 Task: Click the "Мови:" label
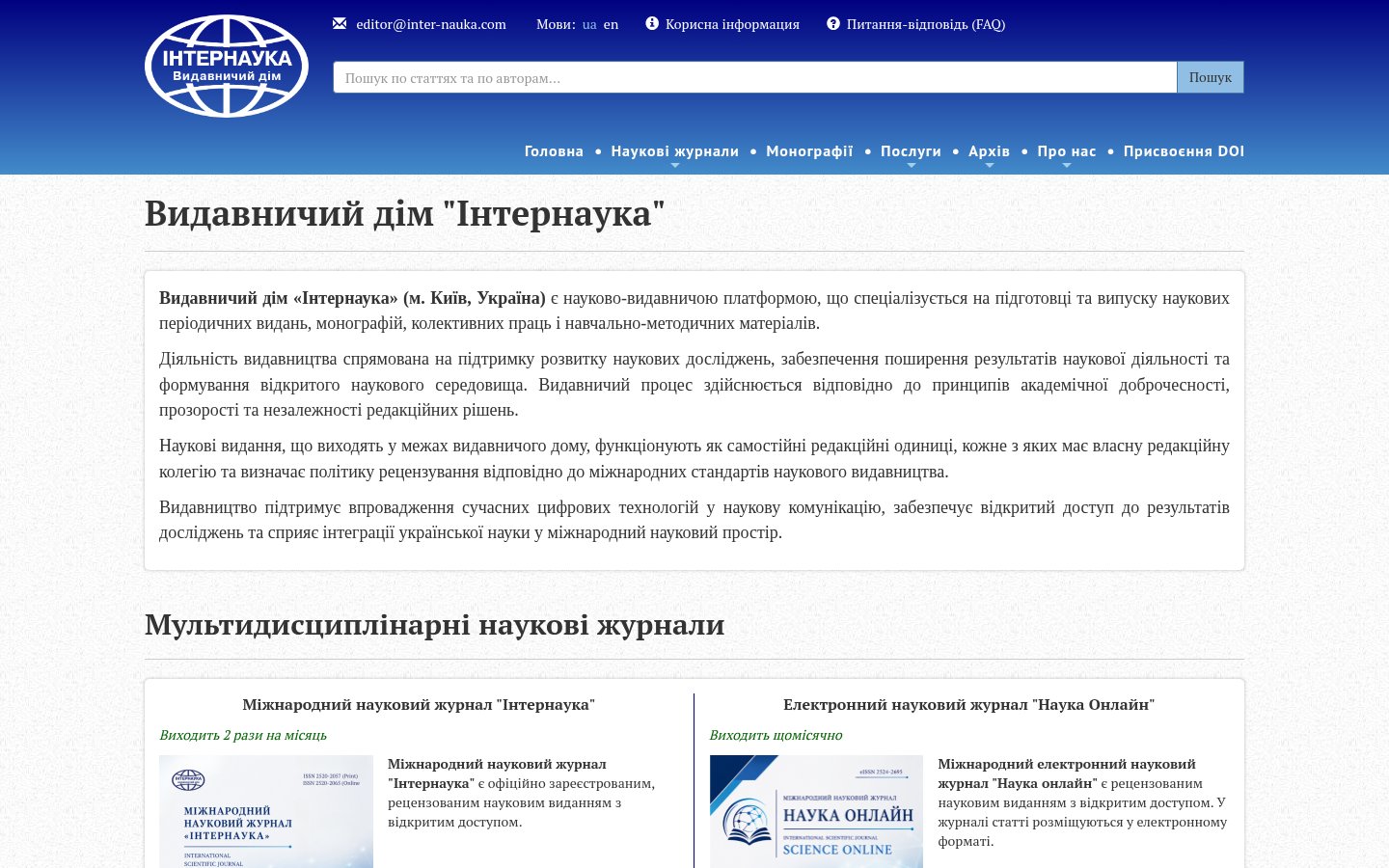click(556, 24)
